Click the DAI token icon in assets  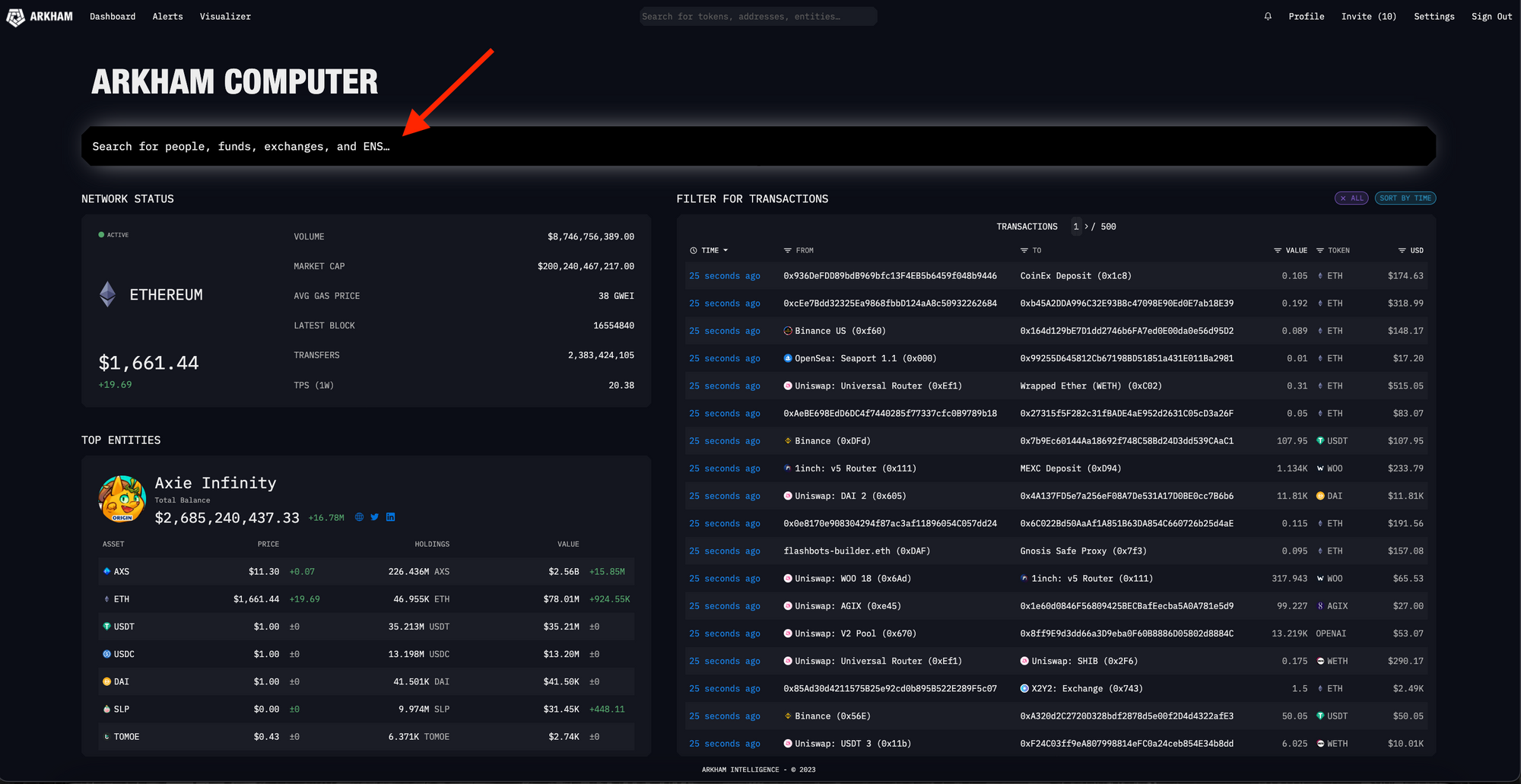click(106, 681)
